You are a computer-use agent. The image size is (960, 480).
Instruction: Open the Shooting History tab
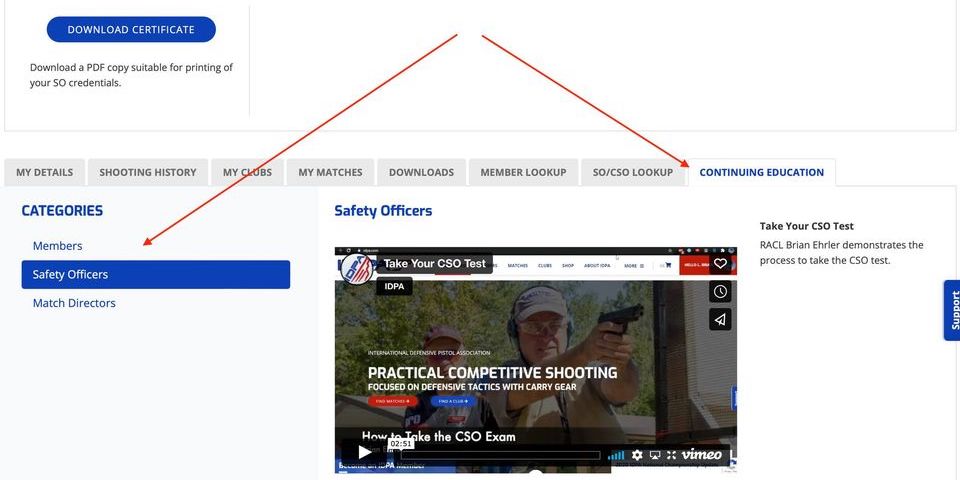coord(148,172)
